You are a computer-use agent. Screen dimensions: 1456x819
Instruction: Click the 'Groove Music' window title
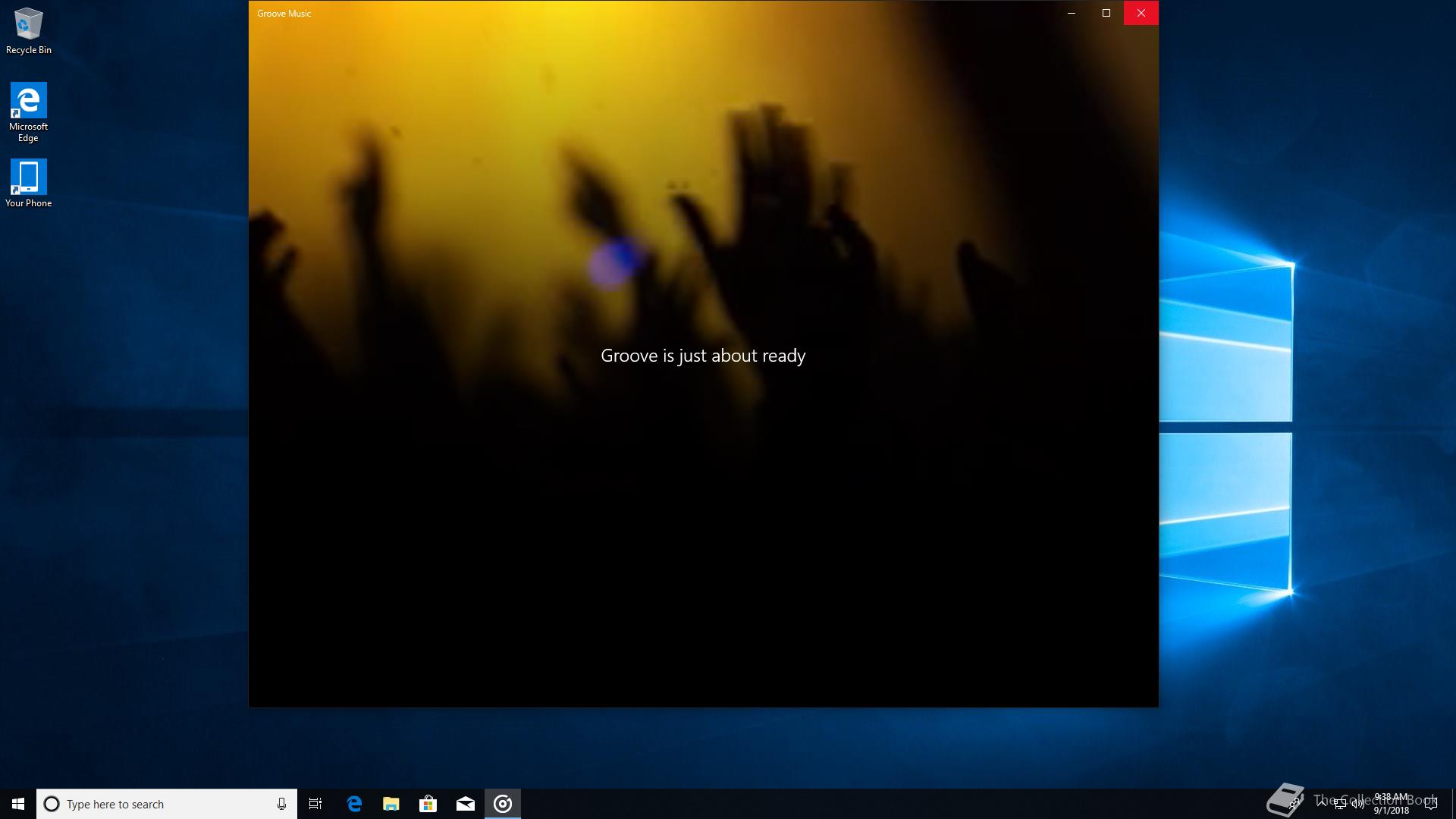(x=284, y=14)
